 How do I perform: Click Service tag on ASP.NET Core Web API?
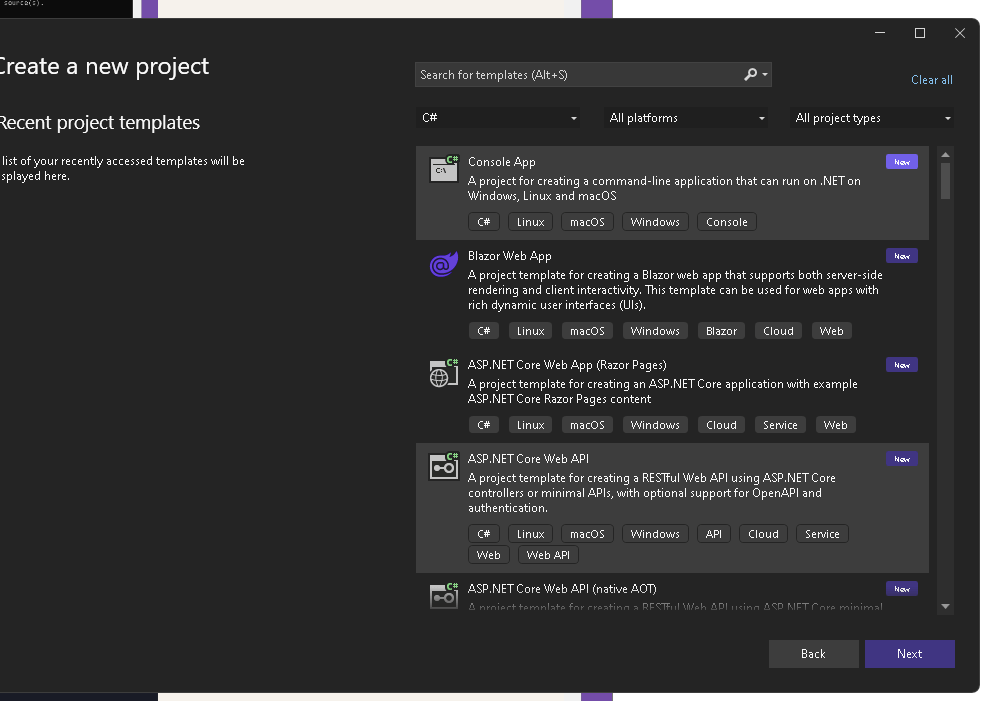[x=822, y=534]
